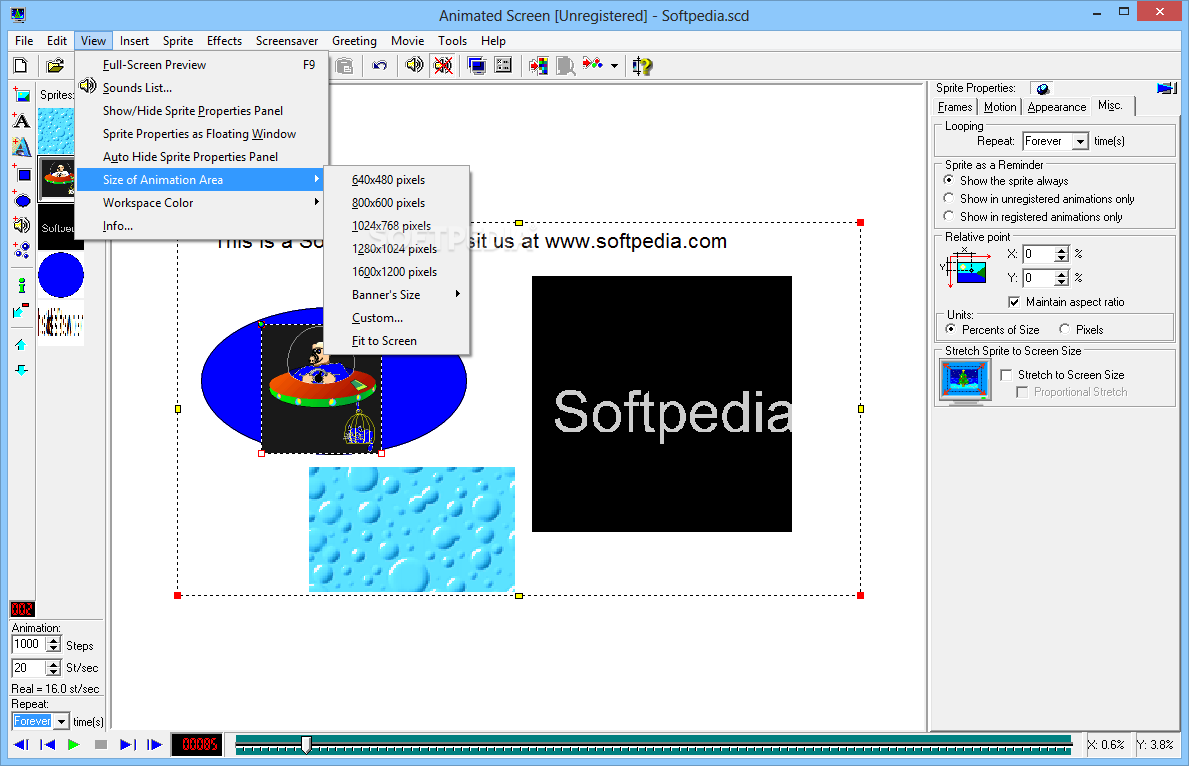Click the Relative point X value stepper

click(1062, 254)
